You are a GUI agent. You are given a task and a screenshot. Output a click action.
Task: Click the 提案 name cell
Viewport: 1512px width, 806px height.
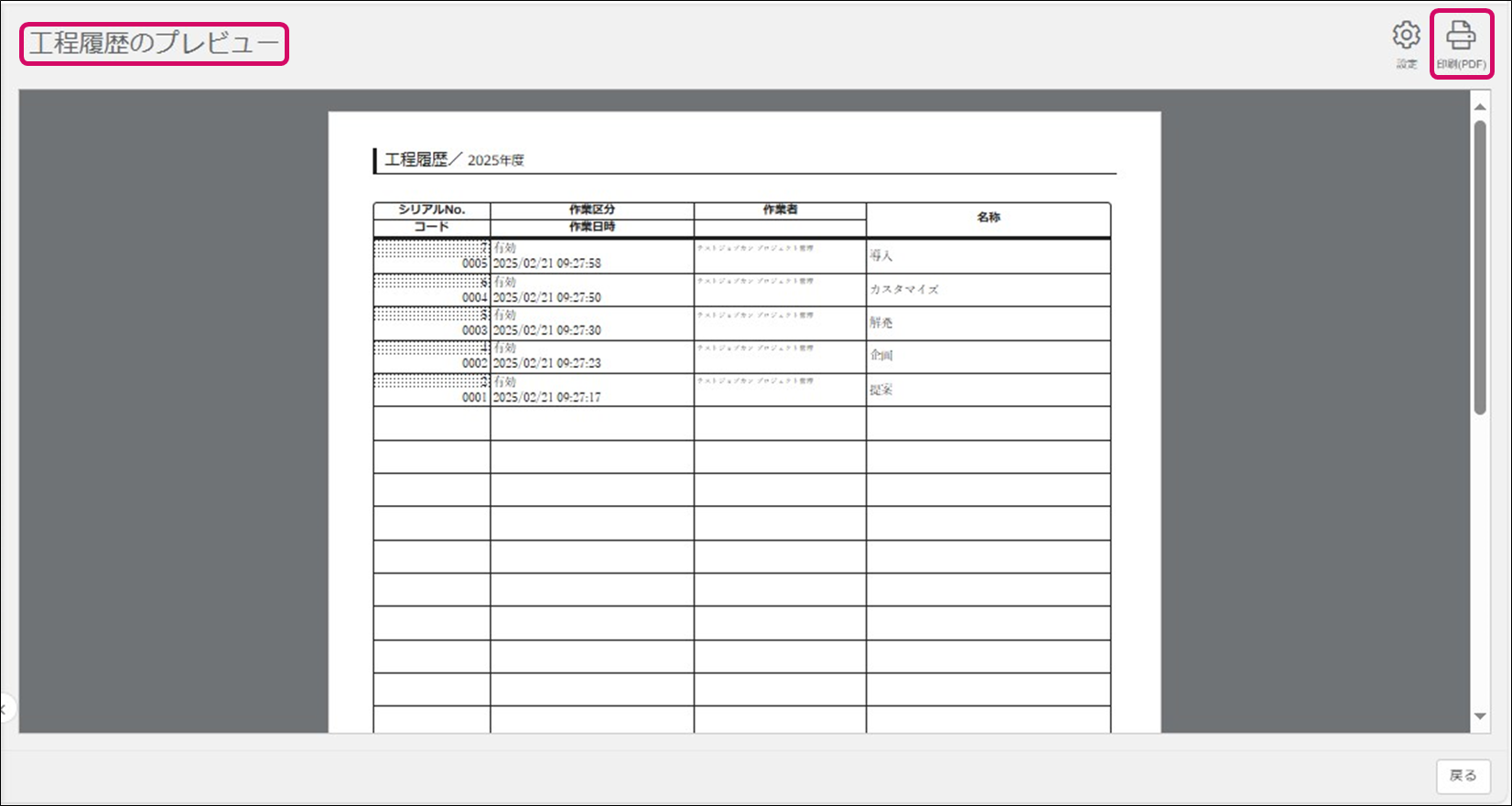(881, 390)
